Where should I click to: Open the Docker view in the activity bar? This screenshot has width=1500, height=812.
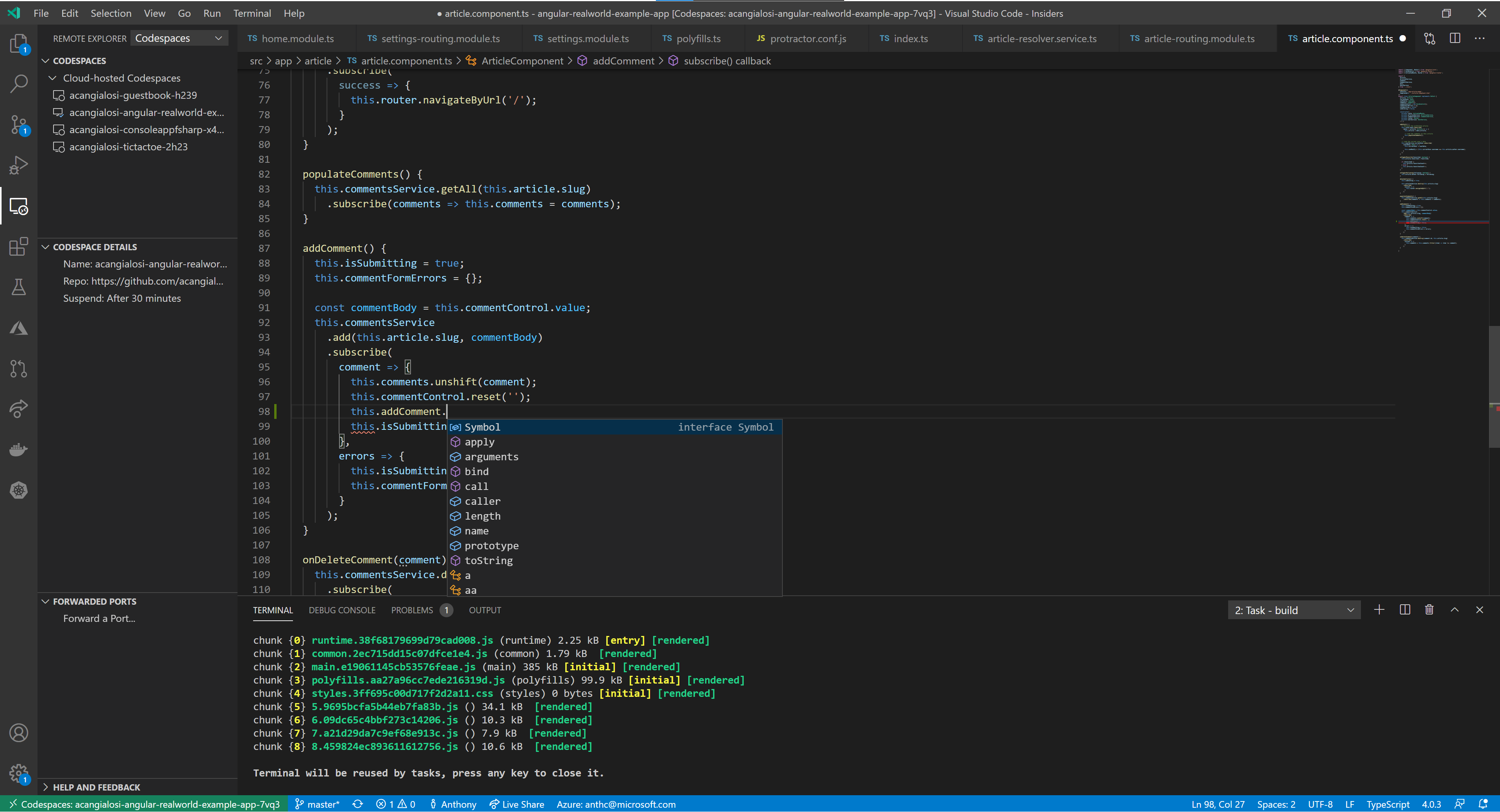click(19, 449)
